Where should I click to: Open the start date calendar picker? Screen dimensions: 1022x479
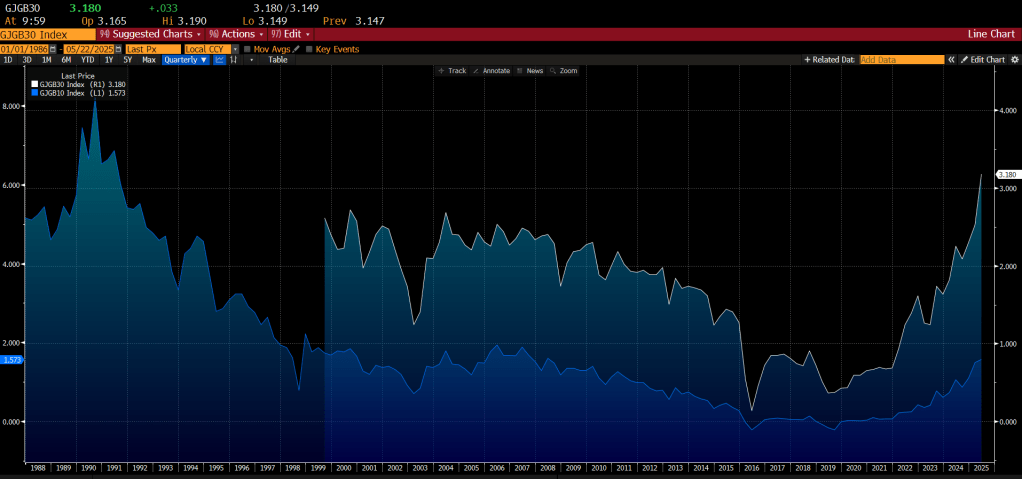[x=53, y=49]
